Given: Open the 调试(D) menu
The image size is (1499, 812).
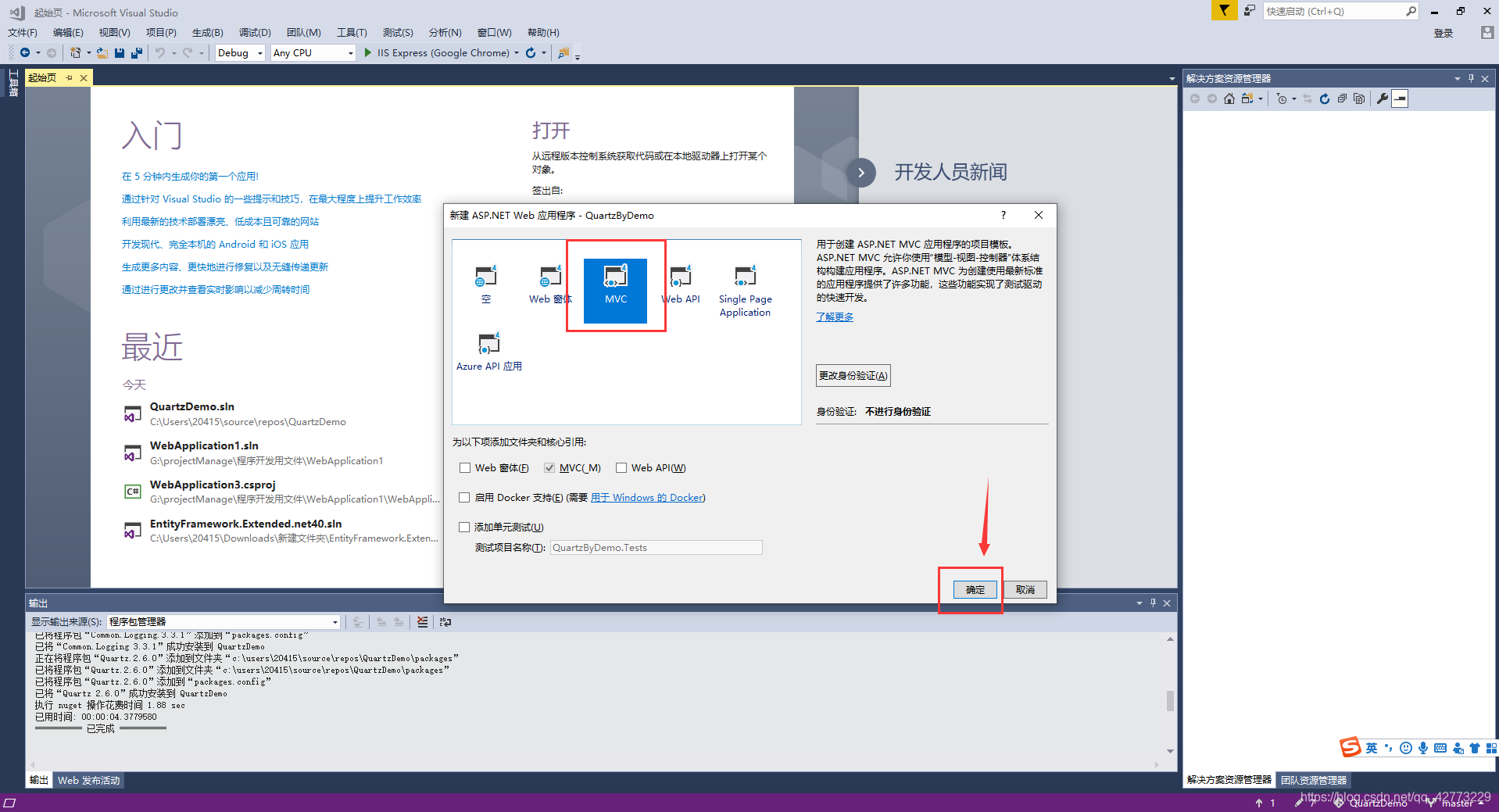Looking at the screenshot, I should tap(255, 32).
